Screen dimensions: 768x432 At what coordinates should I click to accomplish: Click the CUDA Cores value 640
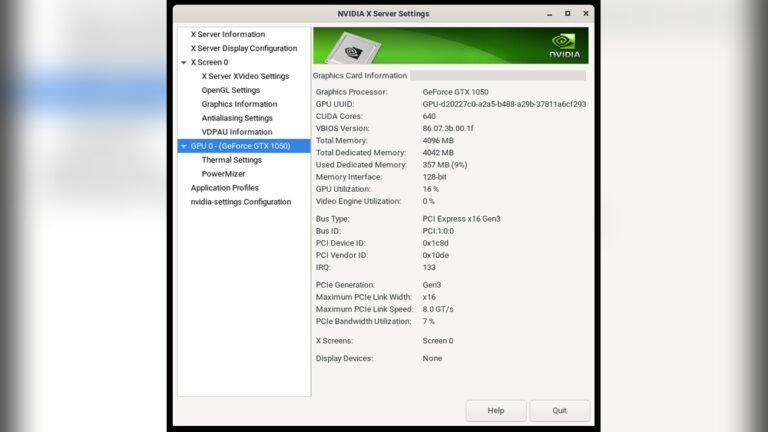[429, 116]
